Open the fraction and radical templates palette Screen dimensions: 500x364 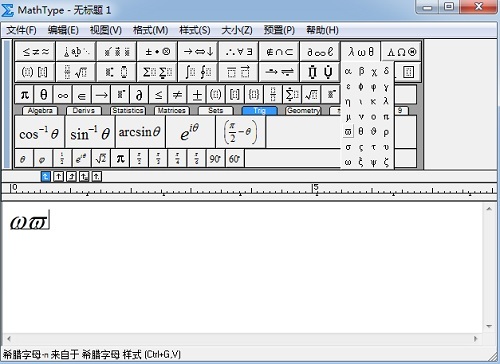point(76,72)
